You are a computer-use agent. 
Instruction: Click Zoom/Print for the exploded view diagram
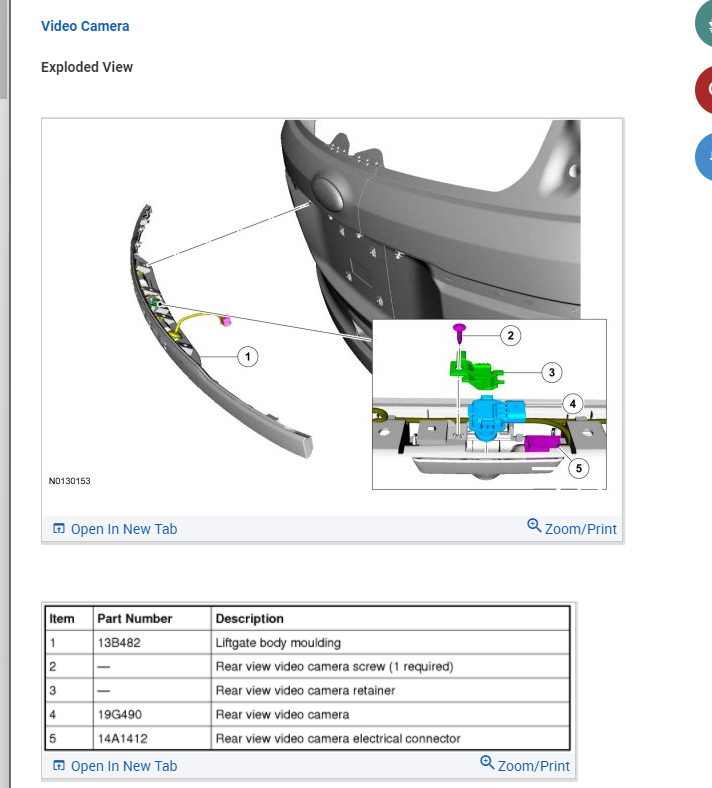[572, 528]
